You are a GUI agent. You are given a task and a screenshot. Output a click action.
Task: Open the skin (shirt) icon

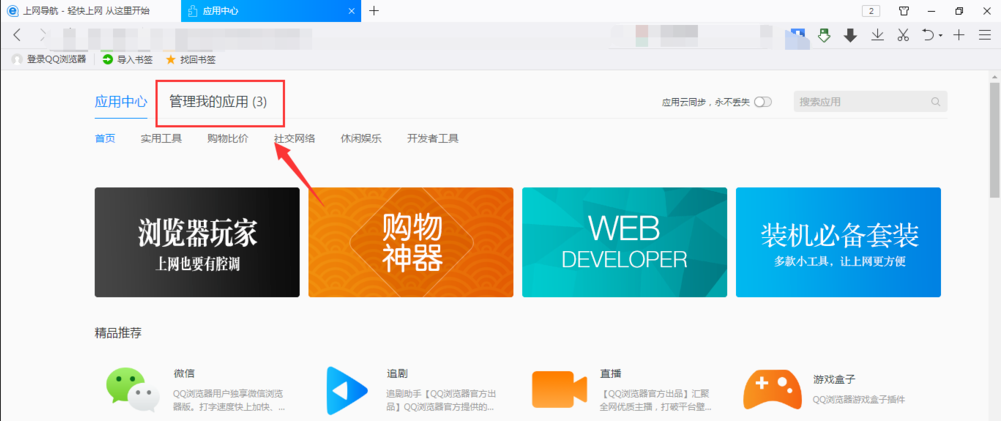coord(904,11)
